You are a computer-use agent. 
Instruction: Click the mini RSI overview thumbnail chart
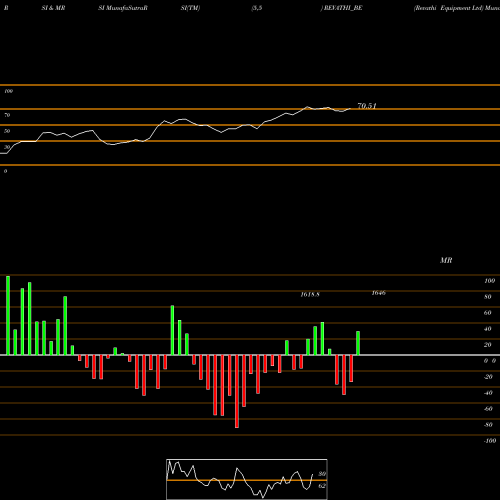click(x=247, y=479)
